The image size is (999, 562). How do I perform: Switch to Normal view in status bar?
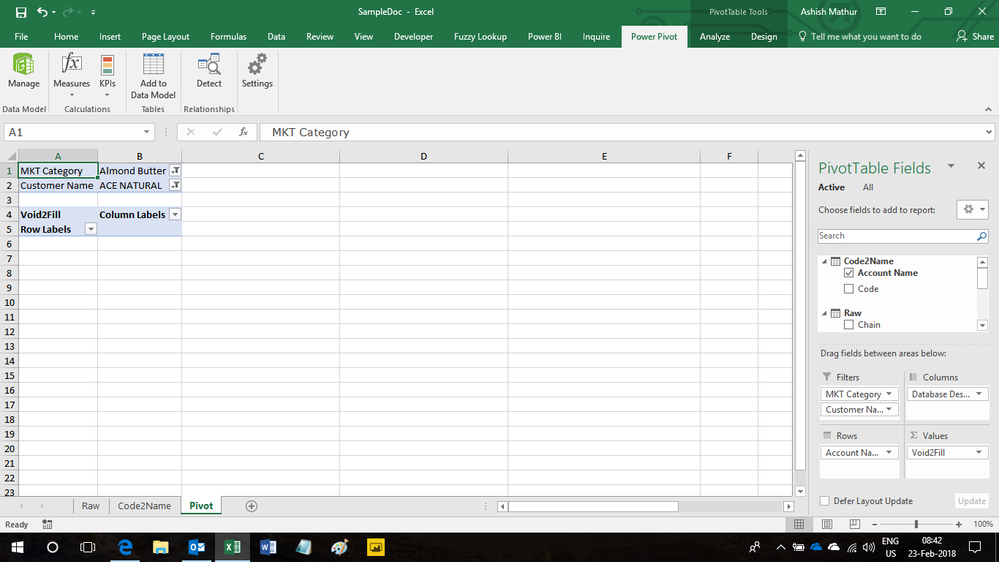coord(798,524)
